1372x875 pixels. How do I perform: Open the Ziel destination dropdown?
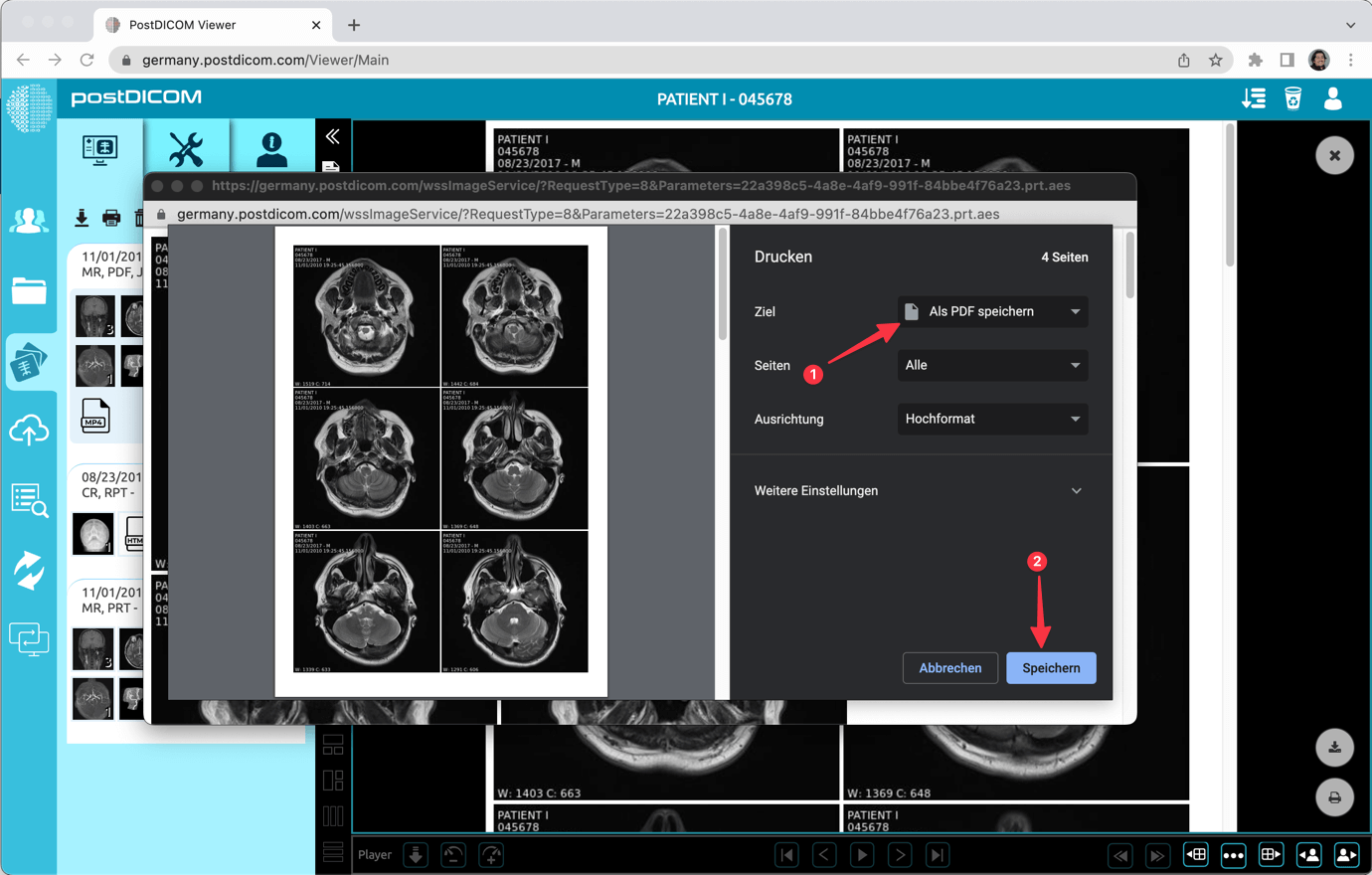click(991, 311)
